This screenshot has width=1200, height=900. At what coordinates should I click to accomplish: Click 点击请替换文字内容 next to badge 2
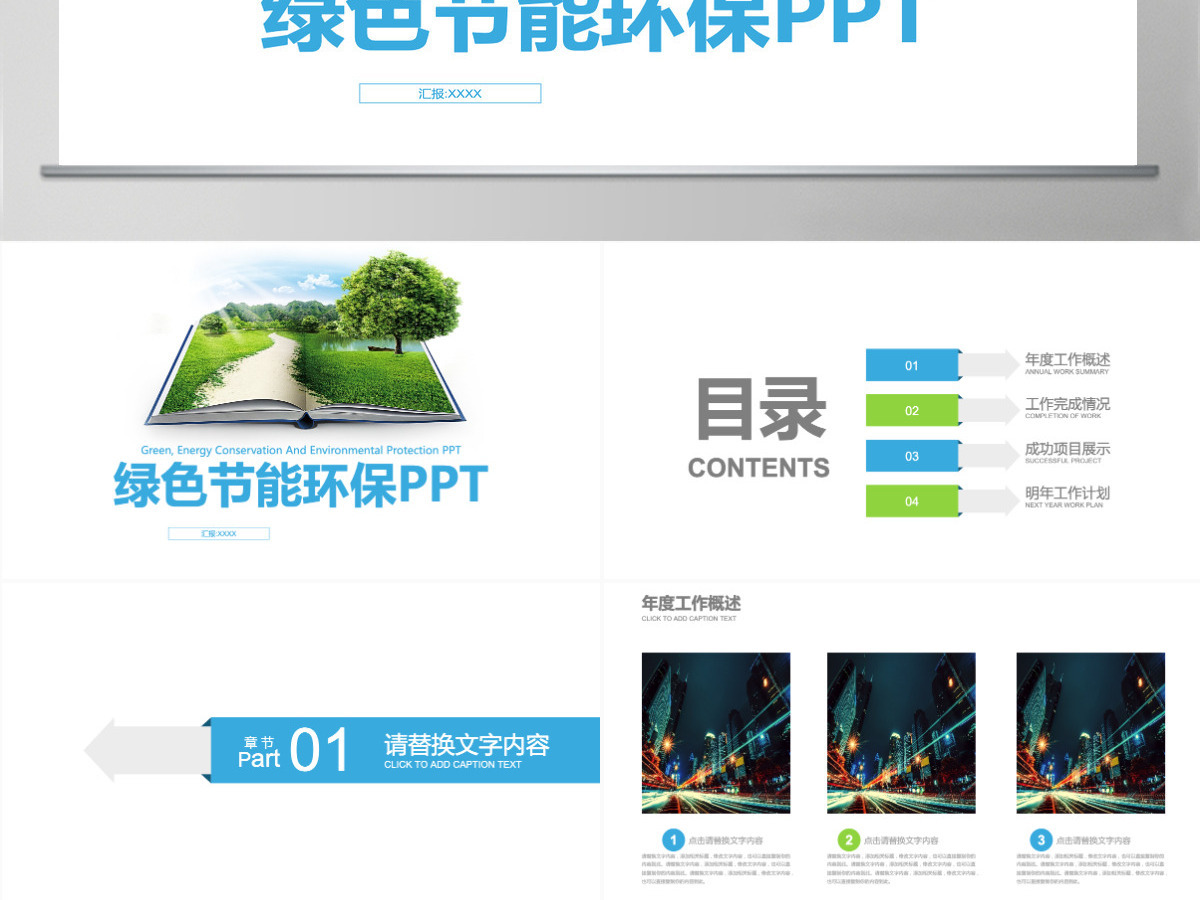pyautogui.click(x=901, y=841)
